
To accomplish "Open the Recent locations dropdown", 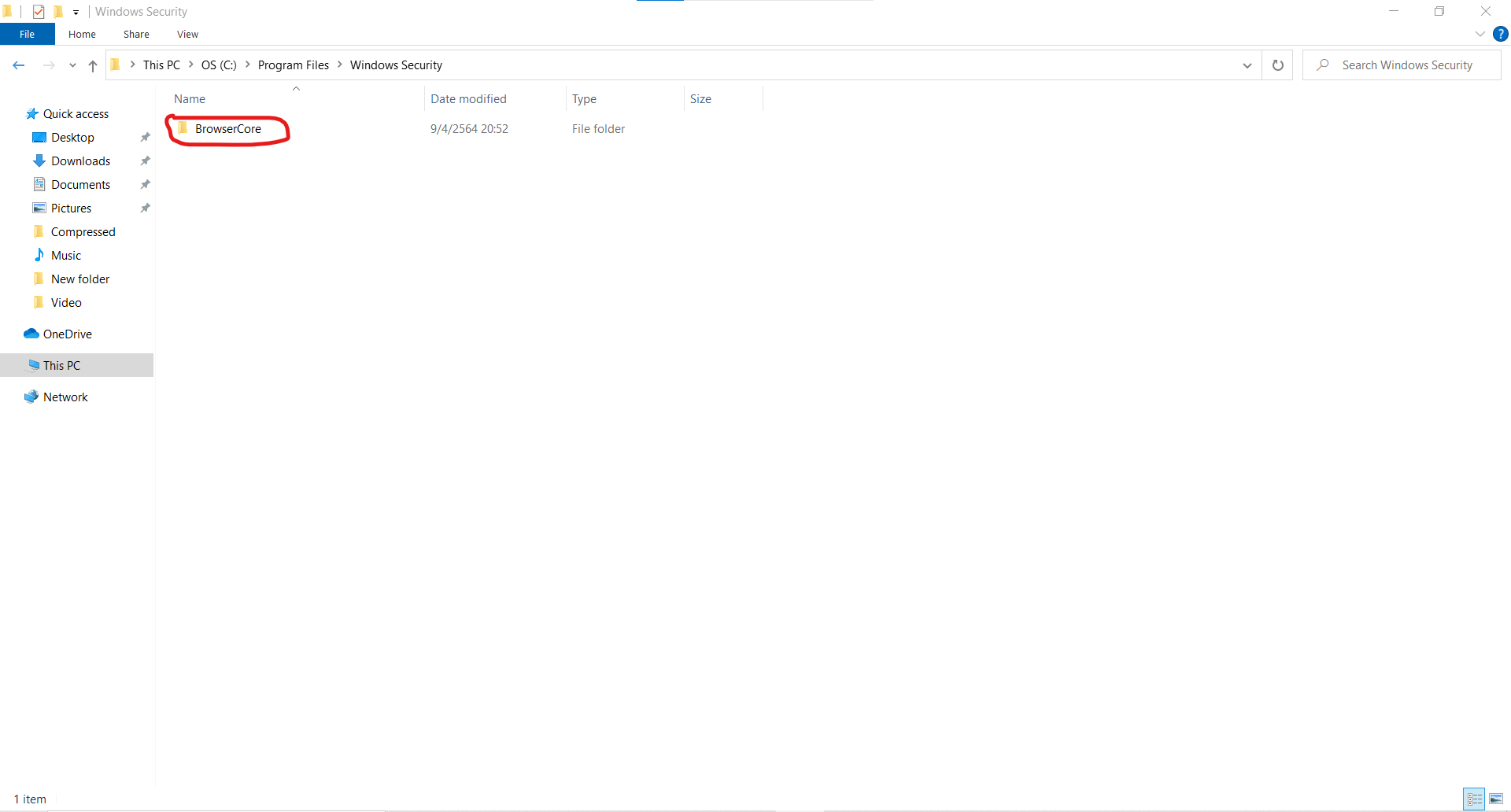I will click(x=72, y=65).
